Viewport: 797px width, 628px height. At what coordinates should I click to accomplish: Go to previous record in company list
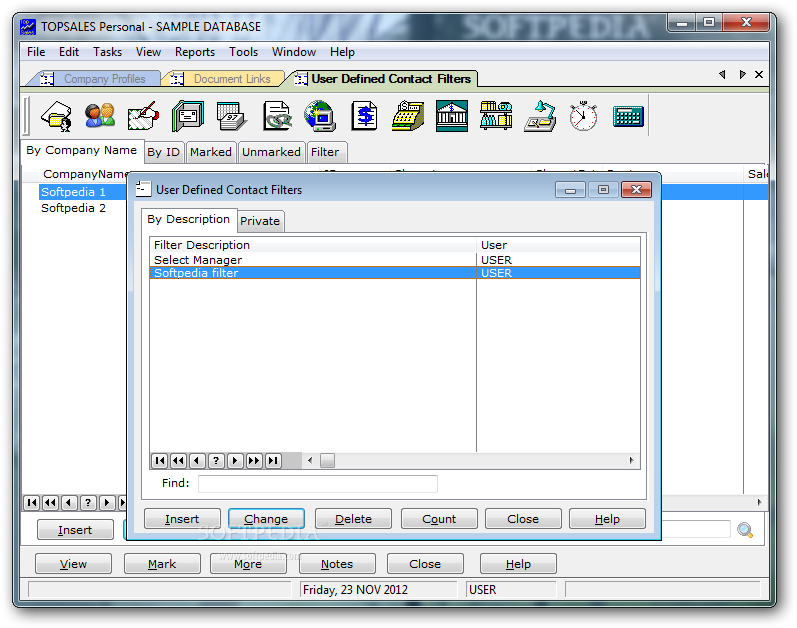69,503
